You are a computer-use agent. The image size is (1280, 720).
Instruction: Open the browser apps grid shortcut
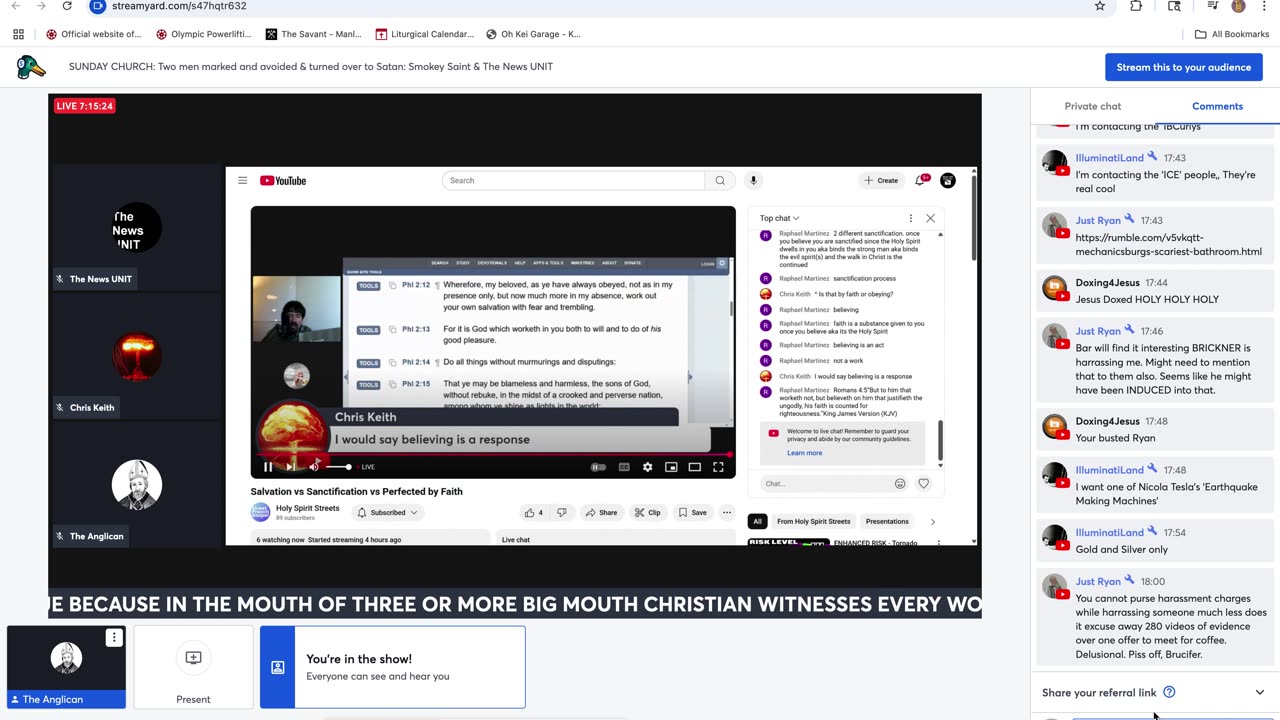click(18, 34)
